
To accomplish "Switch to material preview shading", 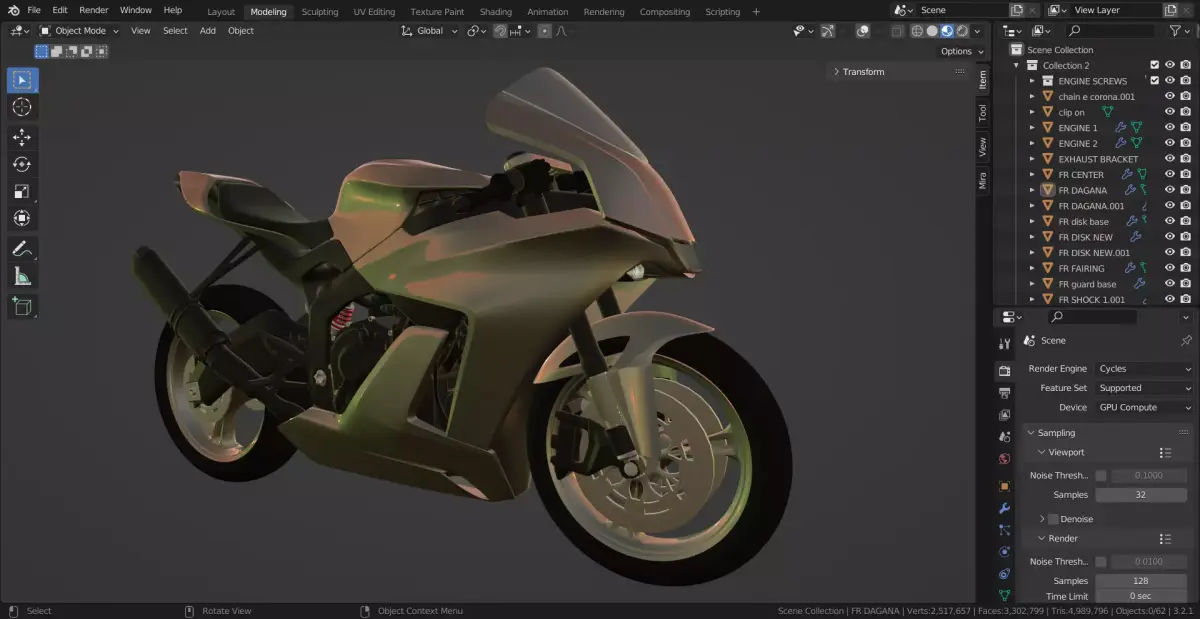I will (947, 31).
